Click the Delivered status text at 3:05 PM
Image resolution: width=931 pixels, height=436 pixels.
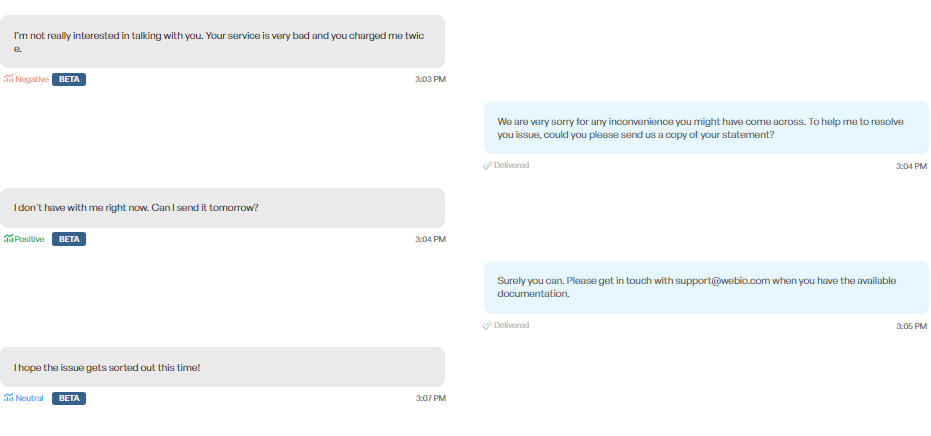click(x=511, y=325)
